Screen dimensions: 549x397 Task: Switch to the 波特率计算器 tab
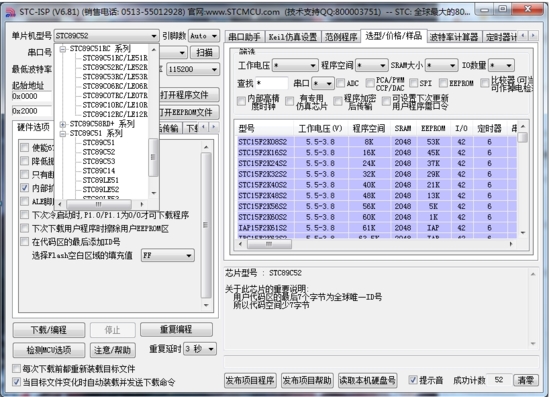[x=454, y=37]
